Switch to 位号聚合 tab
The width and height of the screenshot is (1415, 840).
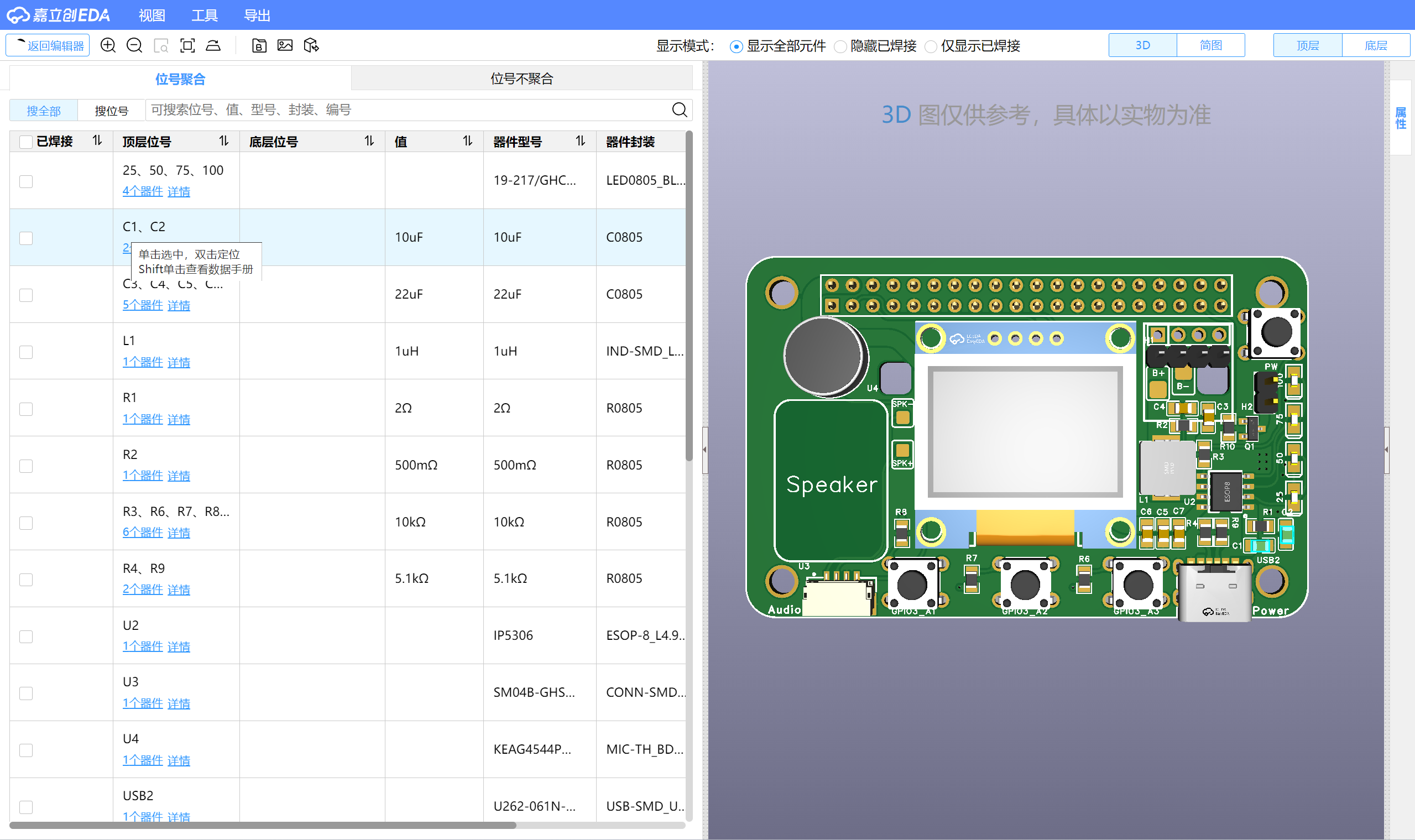(x=180, y=78)
